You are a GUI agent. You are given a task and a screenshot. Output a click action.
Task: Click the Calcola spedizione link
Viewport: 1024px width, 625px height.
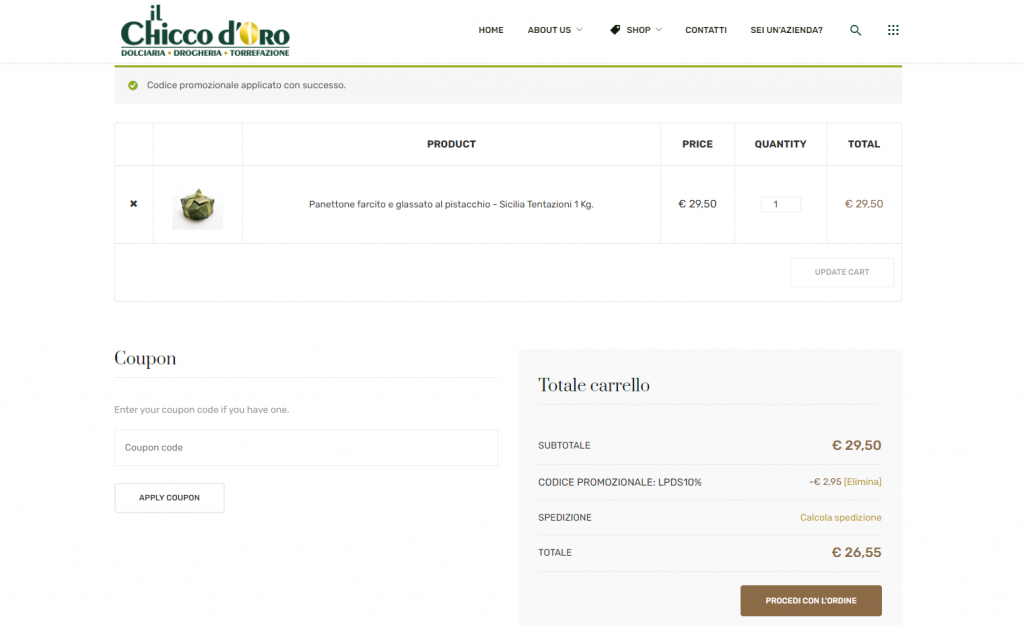(840, 517)
